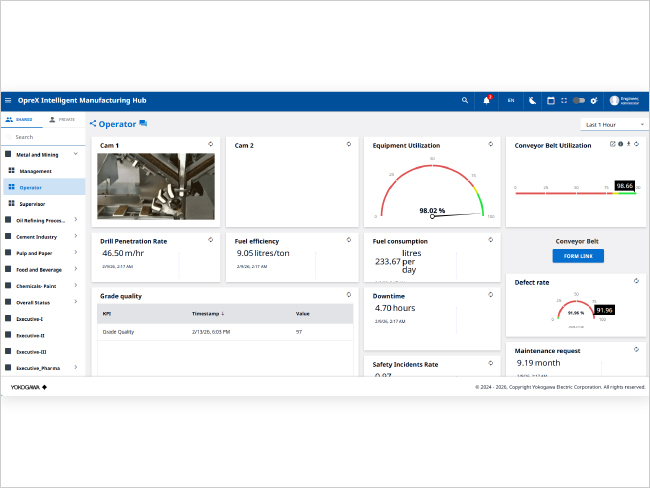Open the hamburger navigation menu

[8, 100]
